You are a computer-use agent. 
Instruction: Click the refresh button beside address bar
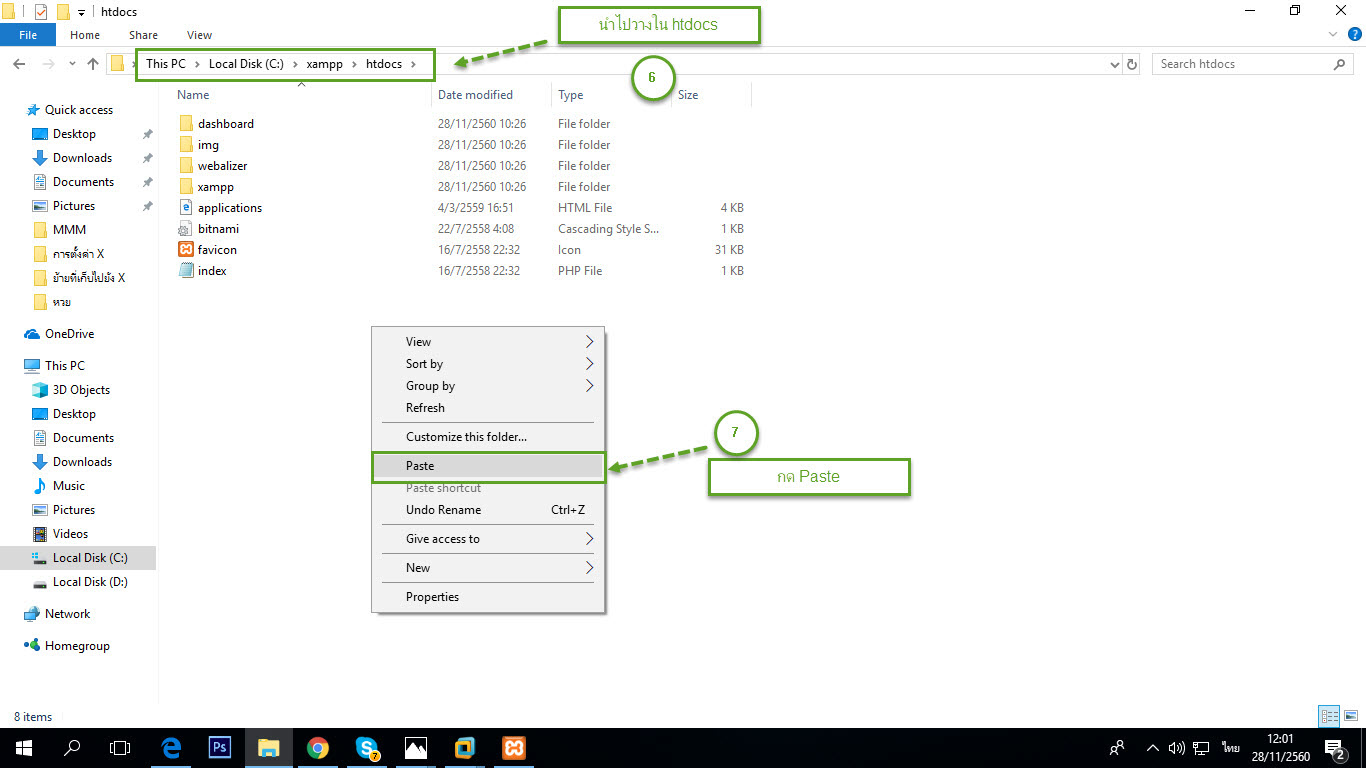click(x=1132, y=64)
